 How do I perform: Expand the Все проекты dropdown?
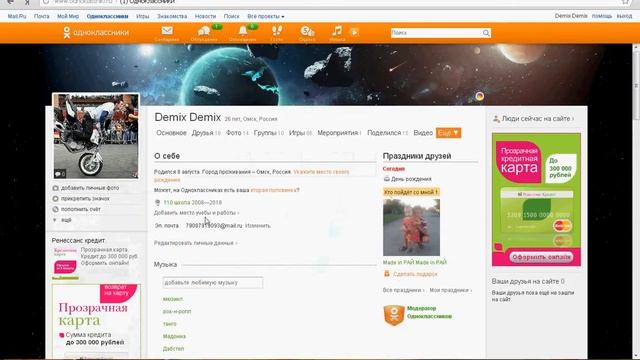point(266,16)
